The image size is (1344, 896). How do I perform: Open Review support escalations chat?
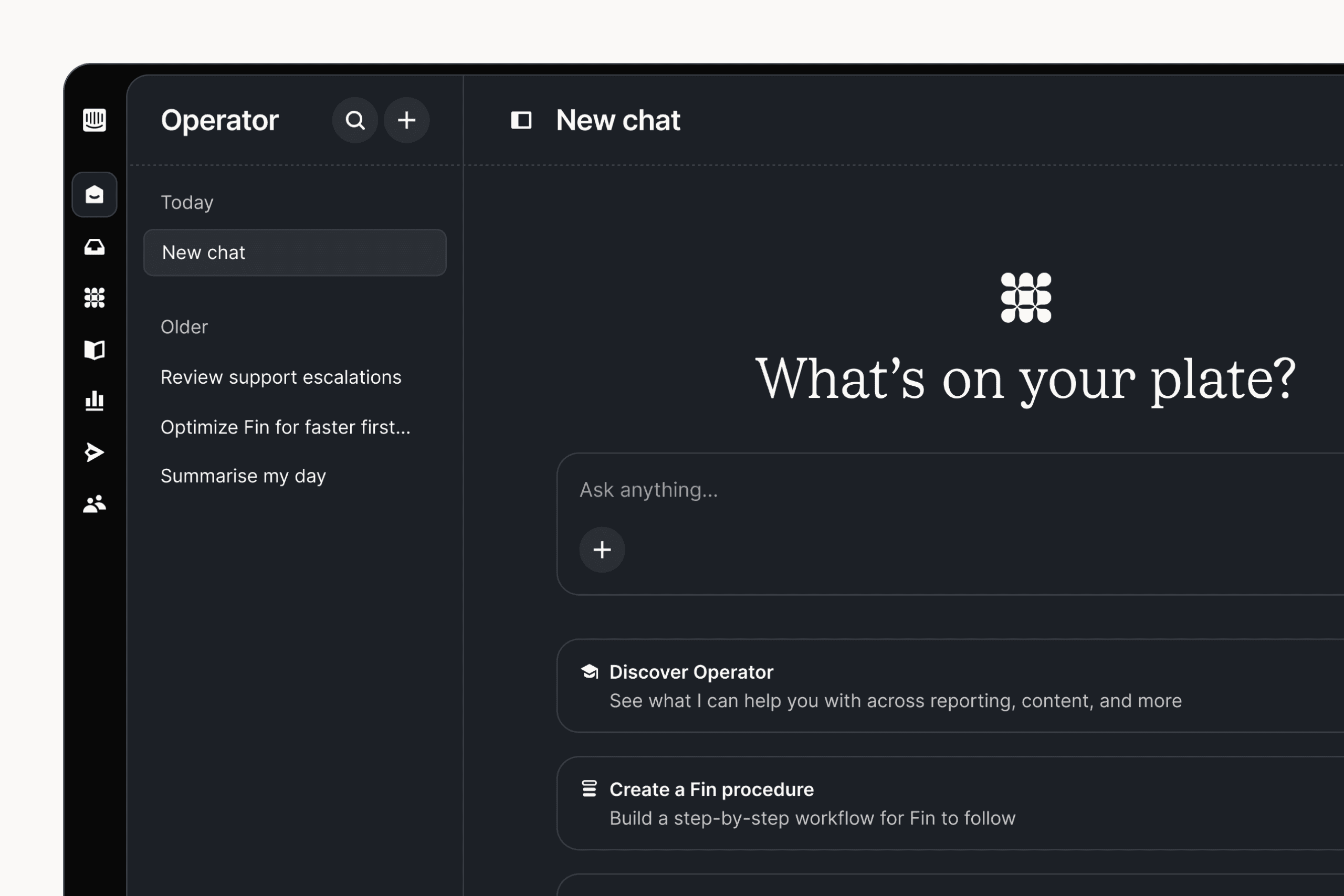(280, 377)
